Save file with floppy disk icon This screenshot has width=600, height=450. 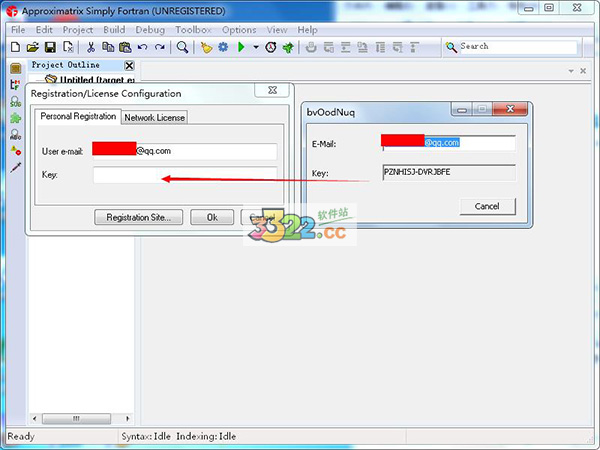coord(51,47)
